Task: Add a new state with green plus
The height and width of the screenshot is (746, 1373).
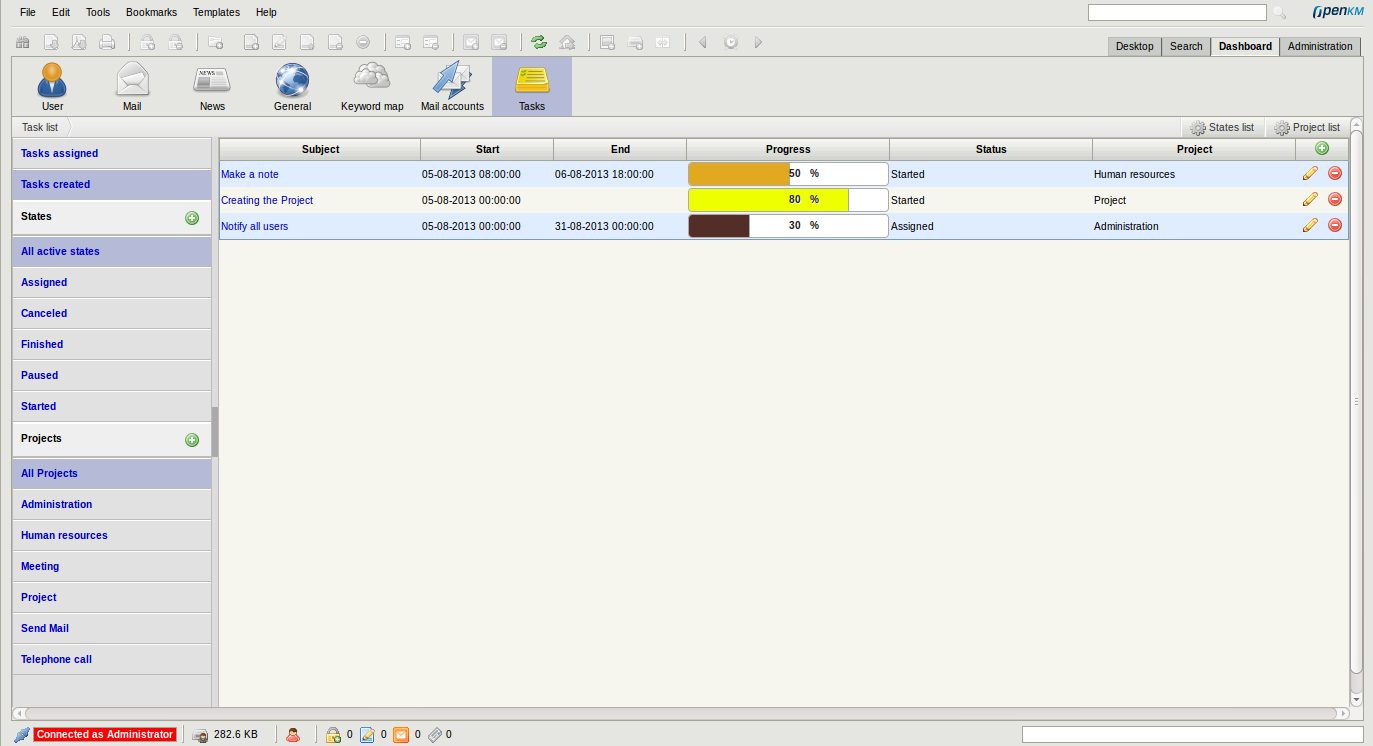Action: pos(192,217)
